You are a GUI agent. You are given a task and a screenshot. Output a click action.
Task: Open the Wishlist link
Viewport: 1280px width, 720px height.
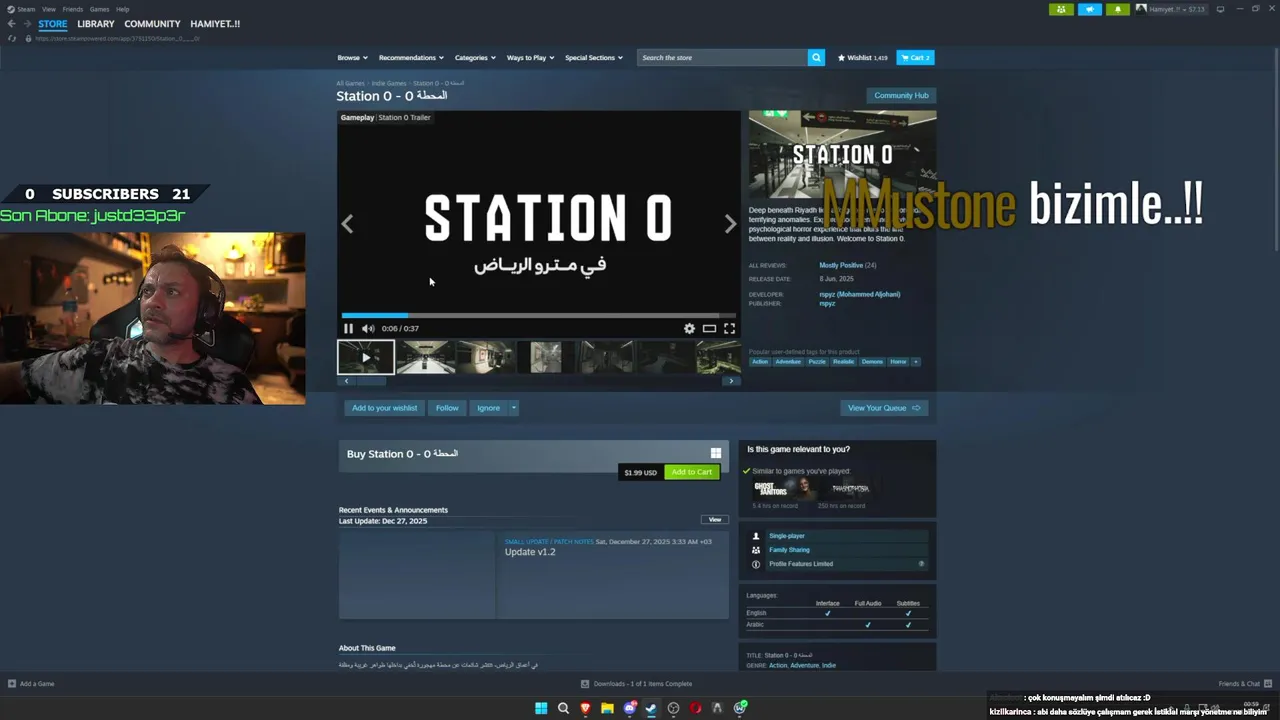(862, 57)
